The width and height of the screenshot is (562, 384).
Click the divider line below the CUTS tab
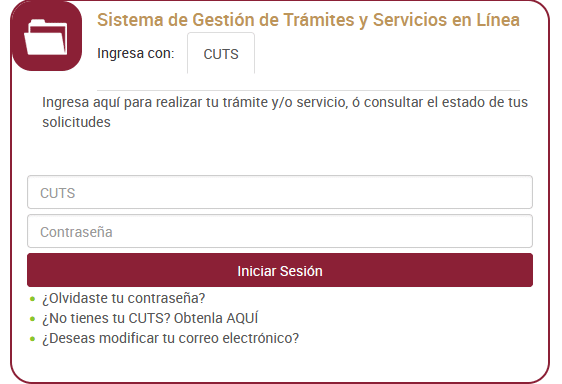[308, 90]
